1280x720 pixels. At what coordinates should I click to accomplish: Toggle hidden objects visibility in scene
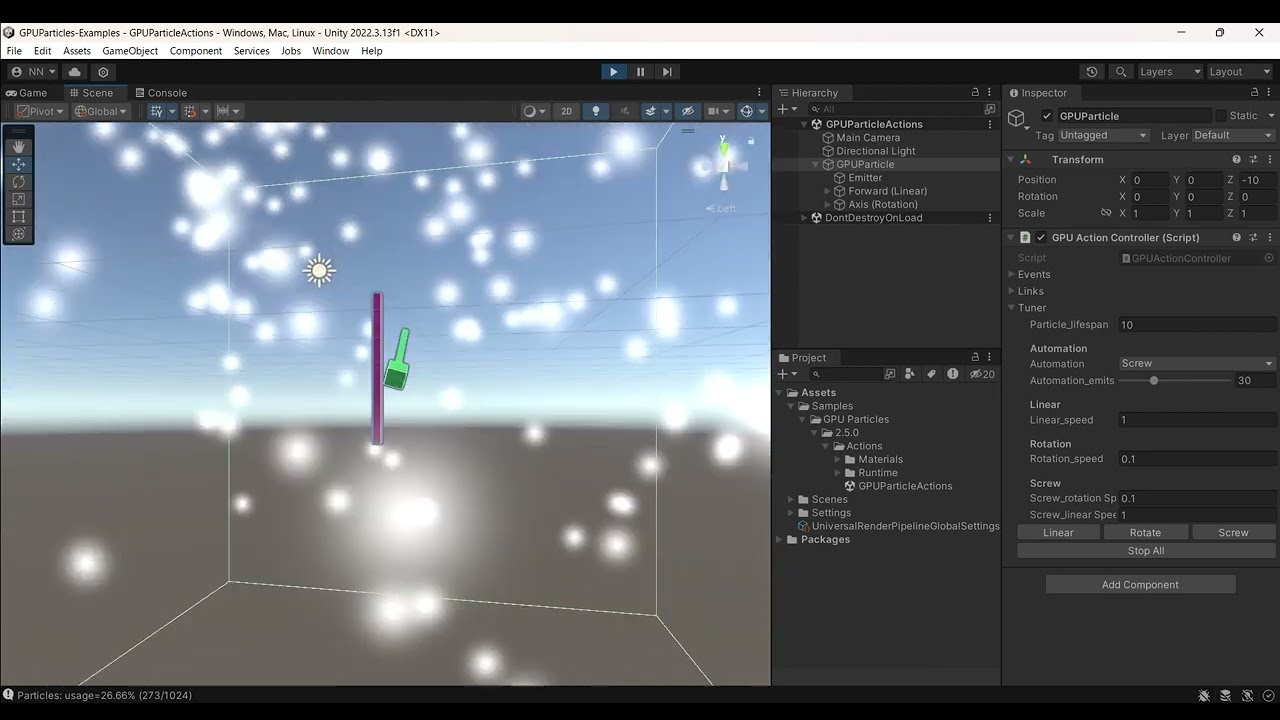pos(686,111)
